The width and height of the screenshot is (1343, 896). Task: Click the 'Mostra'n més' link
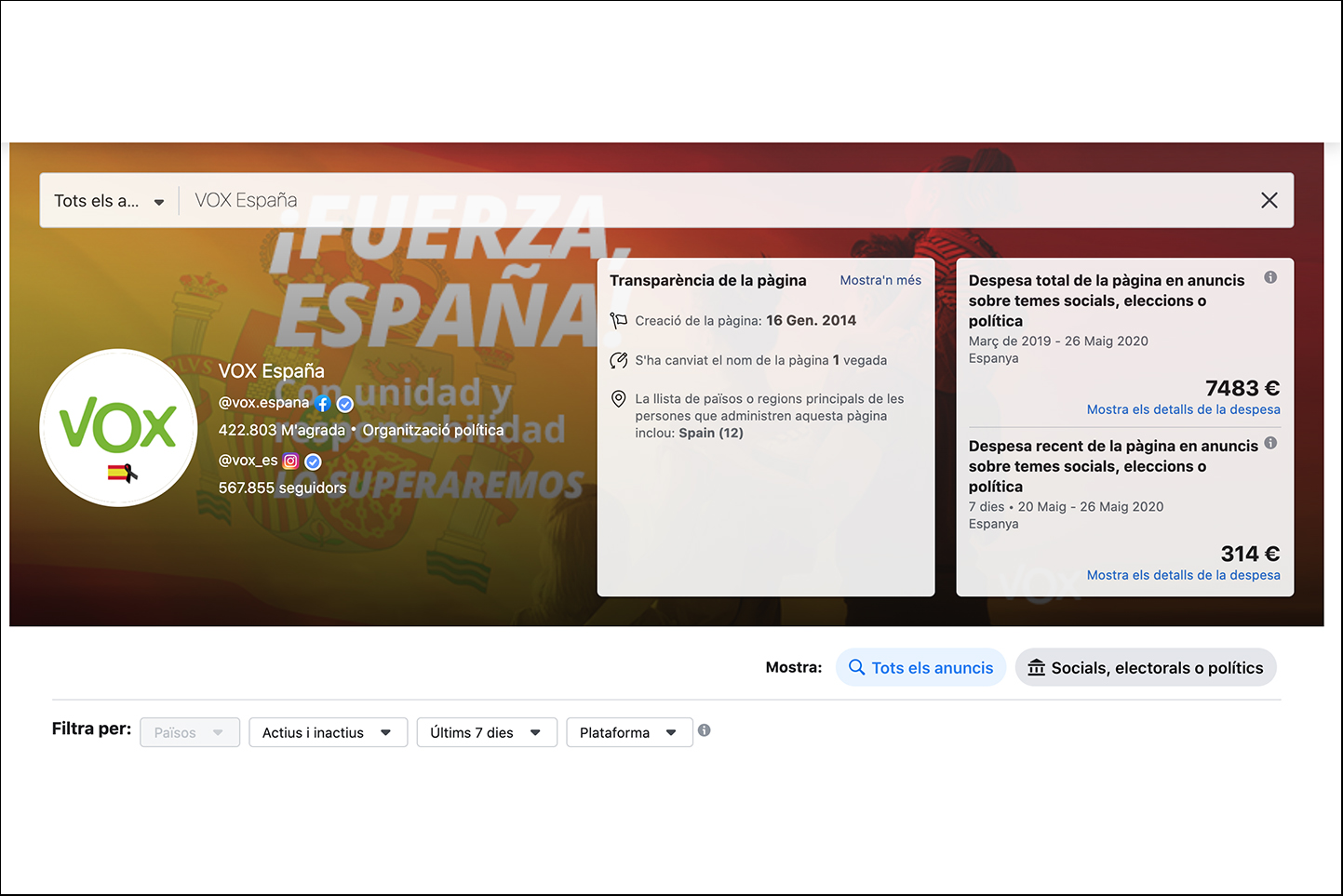880,280
